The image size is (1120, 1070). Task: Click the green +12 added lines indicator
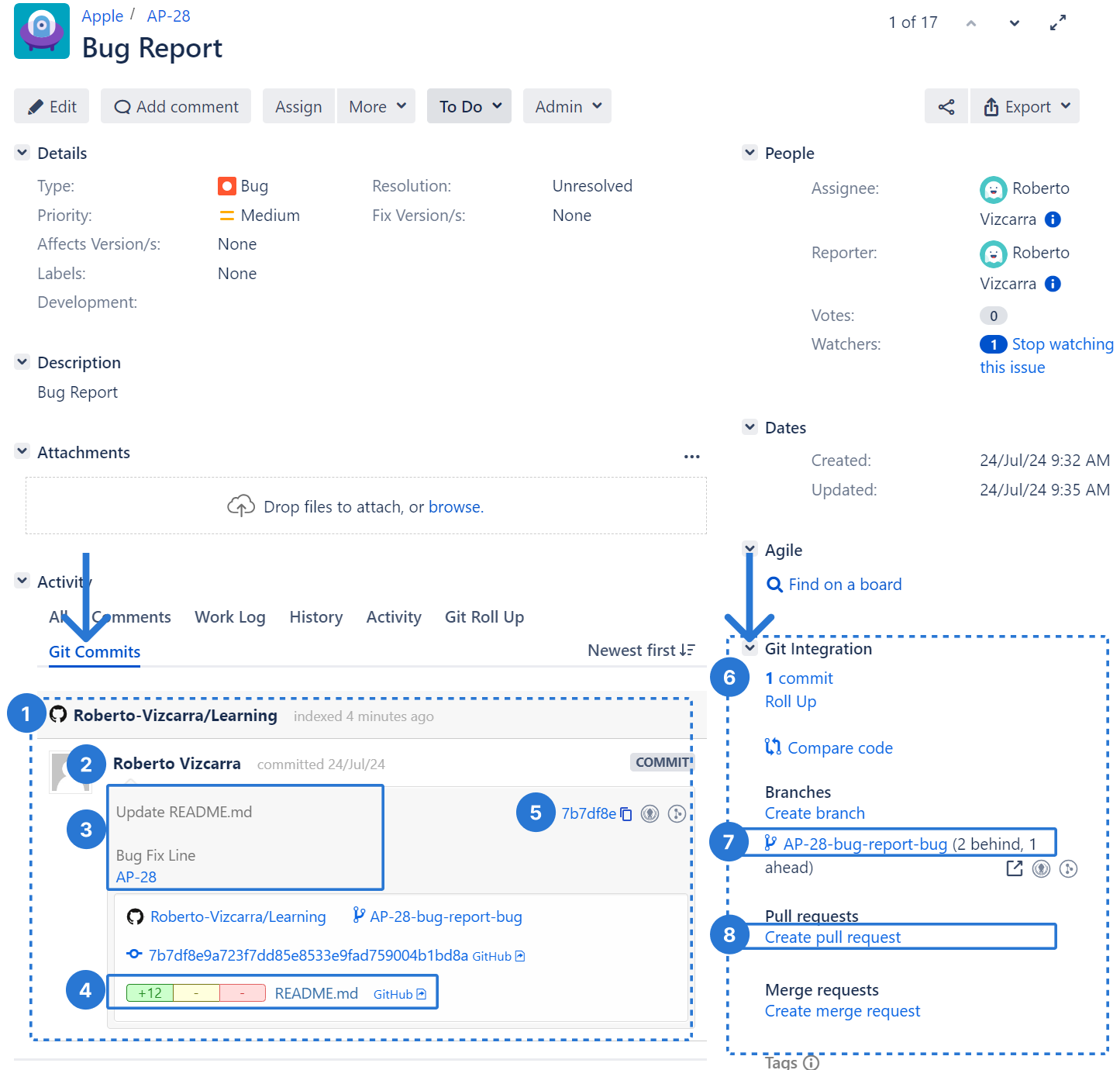coord(150,993)
